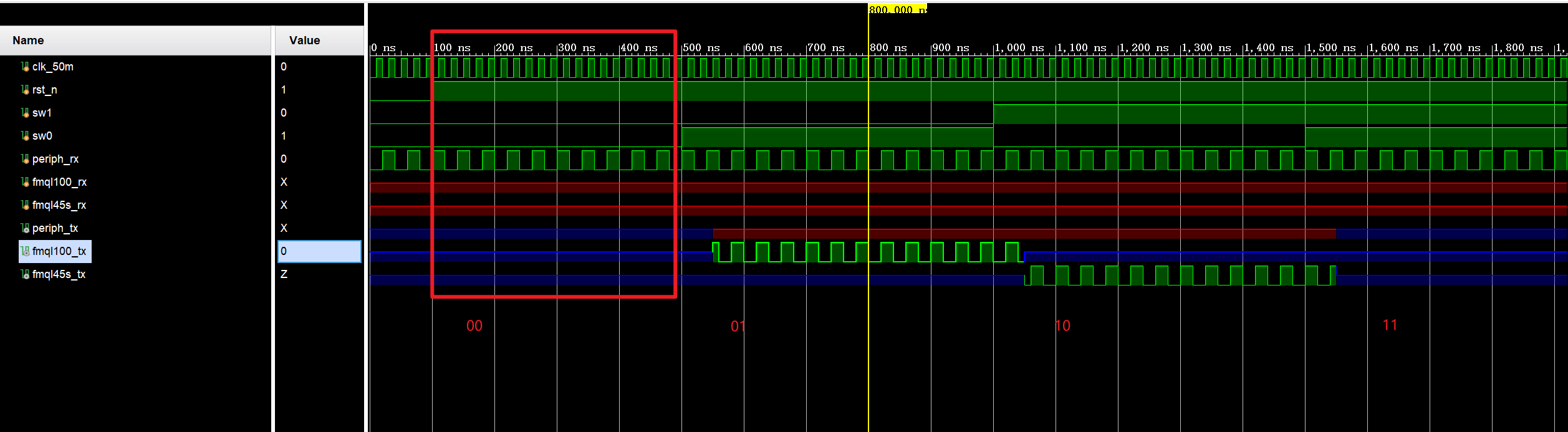The width and height of the screenshot is (1568, 432).
Task: Click the 500 ns mark on the time ruler
Action: (701, 48)
